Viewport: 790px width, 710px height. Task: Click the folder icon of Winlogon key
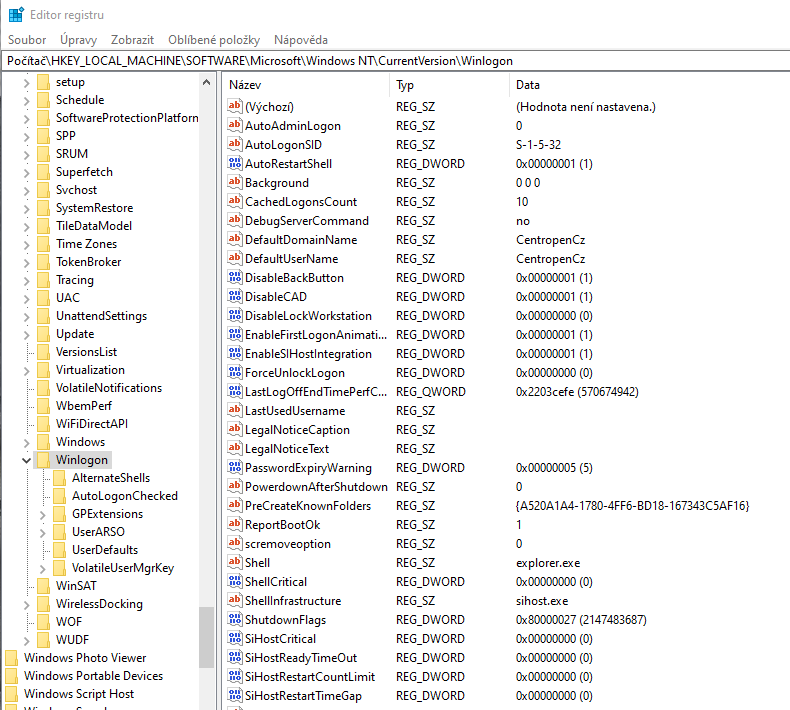(43, 460)
